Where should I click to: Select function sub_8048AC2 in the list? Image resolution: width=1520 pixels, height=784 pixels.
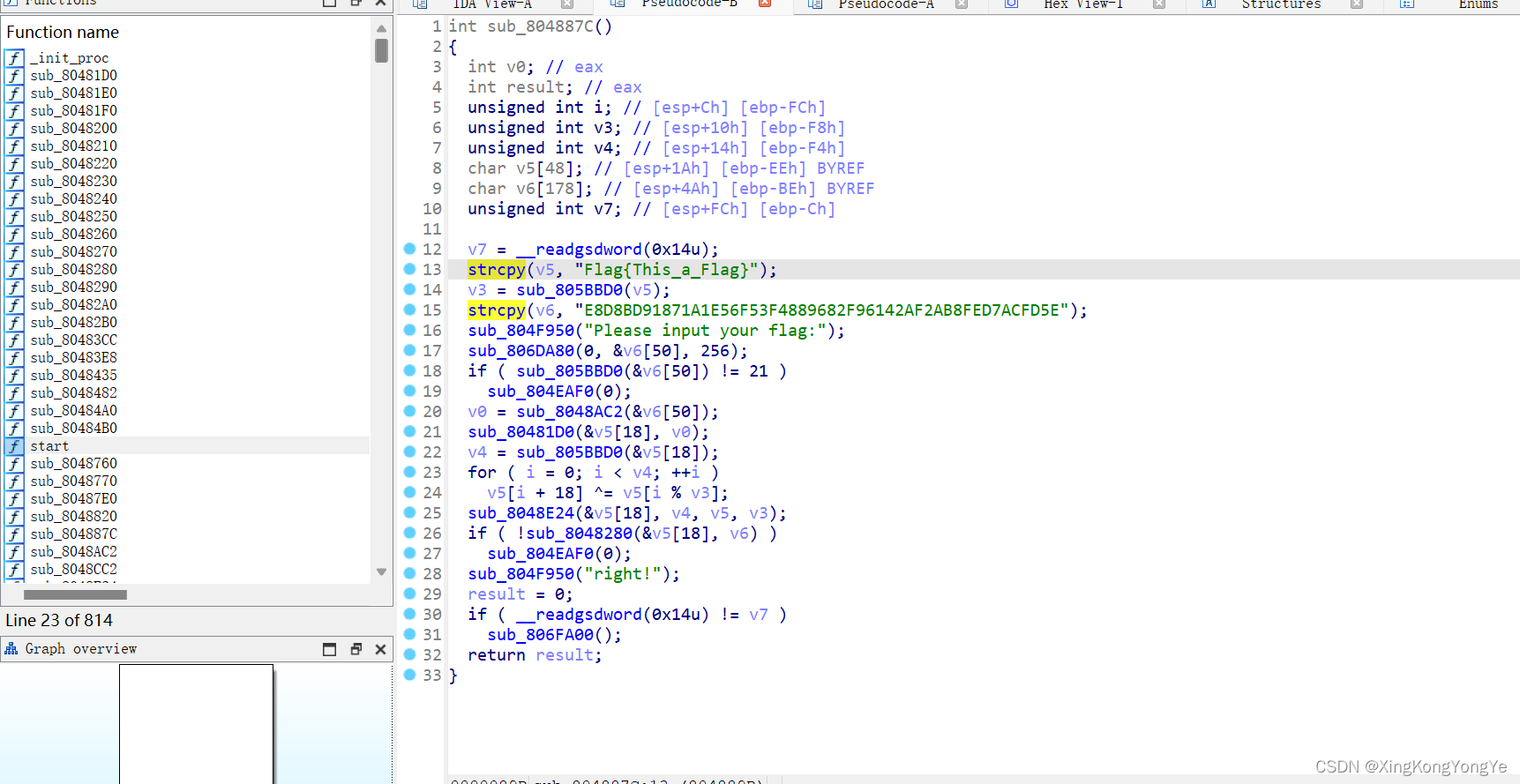pos(73,552)
